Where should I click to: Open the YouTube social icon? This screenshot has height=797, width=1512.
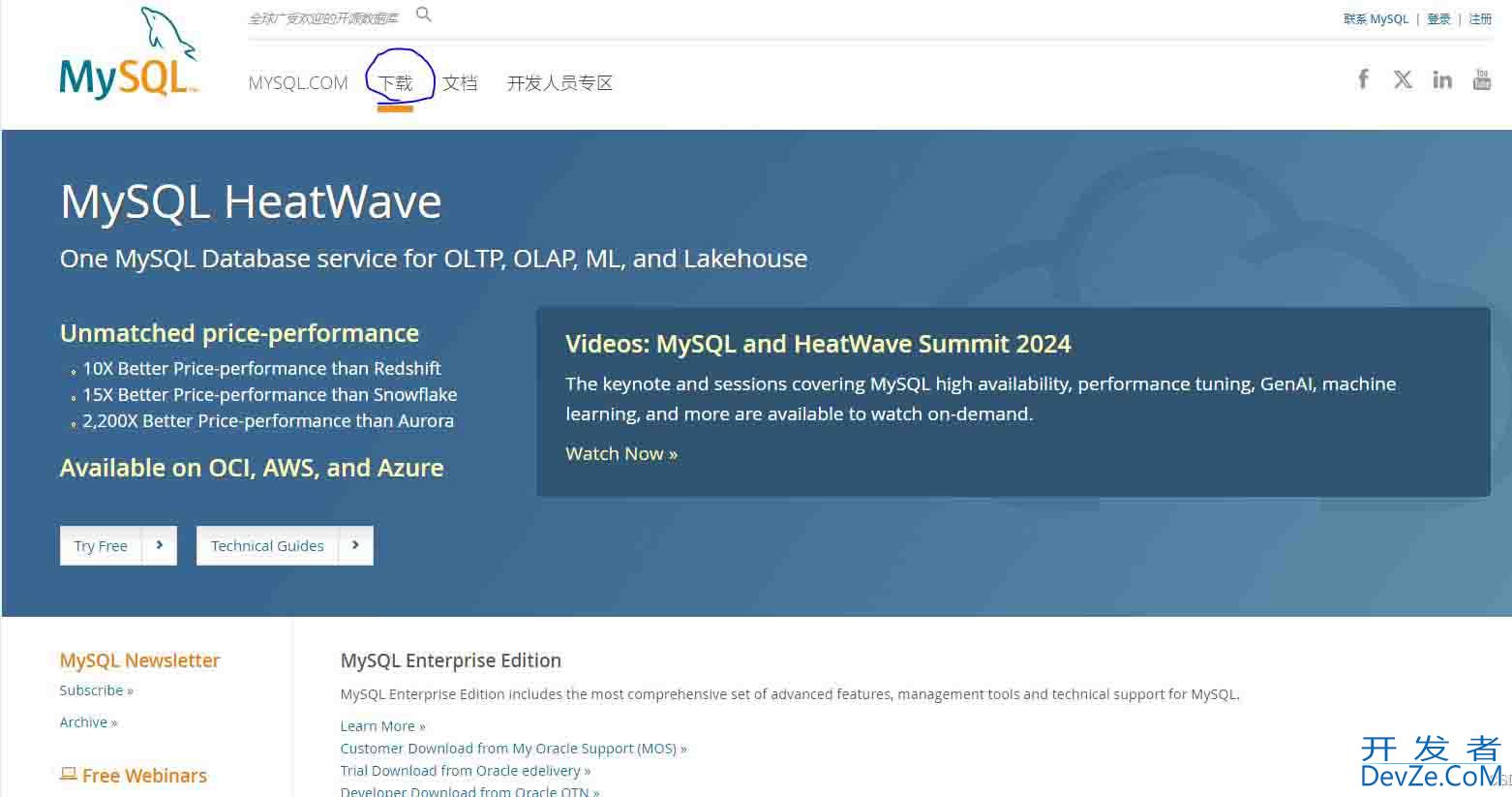coord(1482,79)
